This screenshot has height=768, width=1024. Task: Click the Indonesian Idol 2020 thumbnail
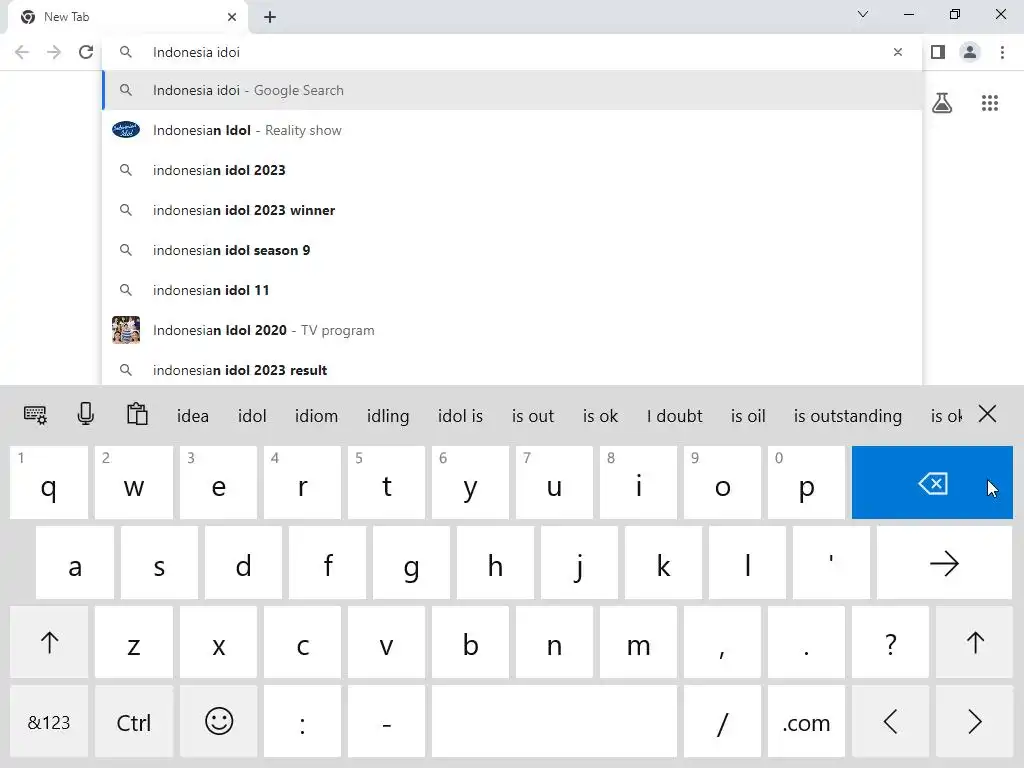[126, 330]
